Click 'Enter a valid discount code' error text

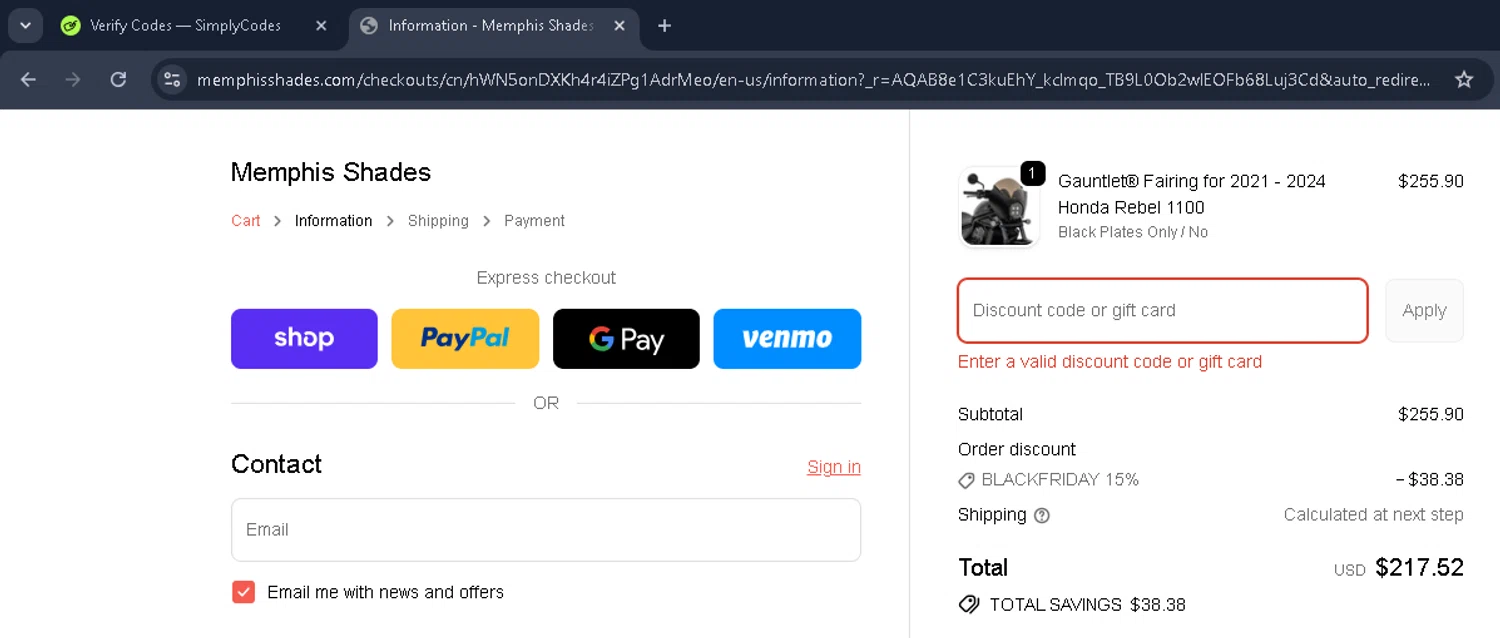pos(1110,362)
